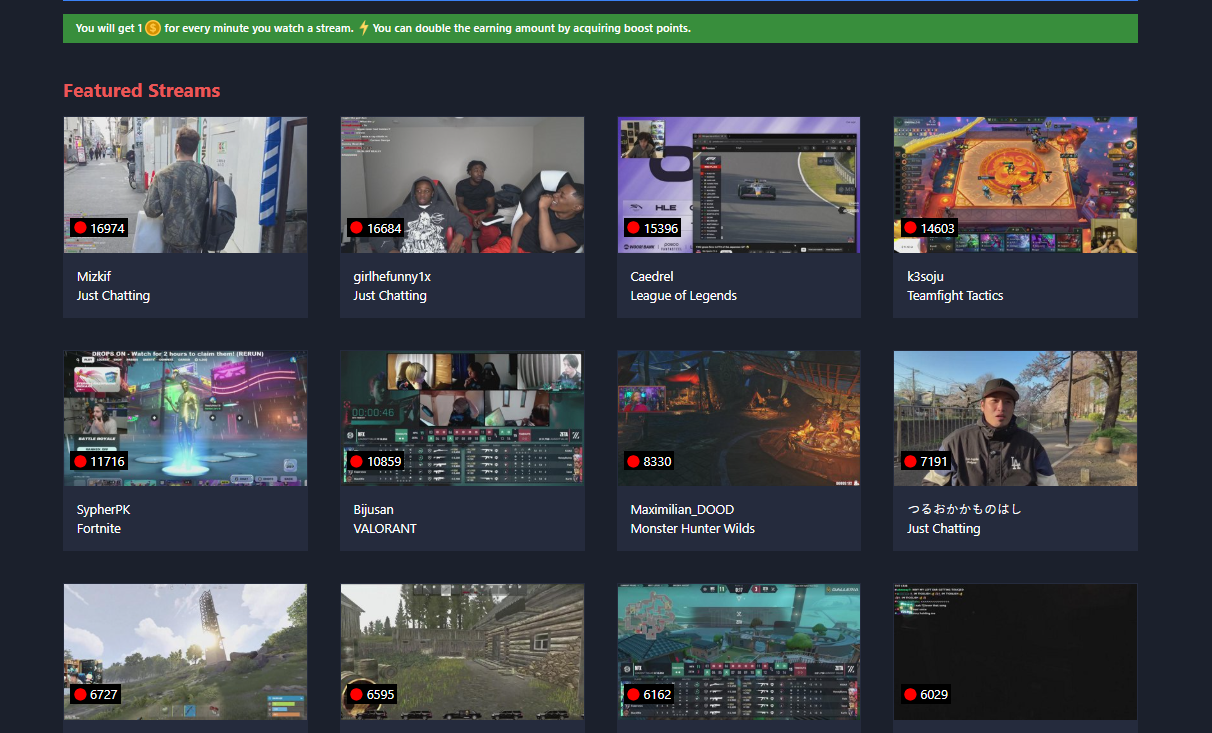Click the 10859 live viewer badge

click(376, 461)
